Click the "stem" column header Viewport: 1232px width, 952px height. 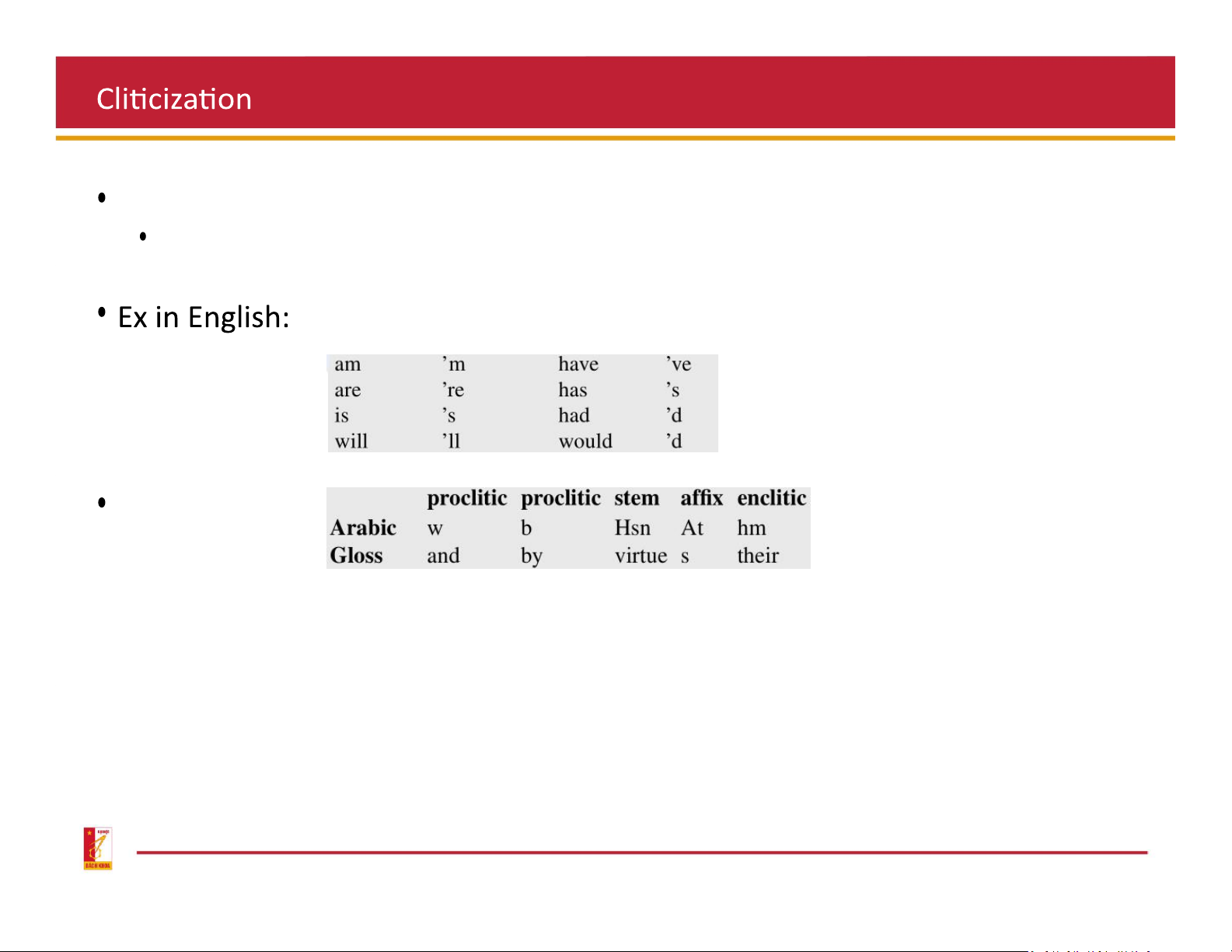coord(637,498)
